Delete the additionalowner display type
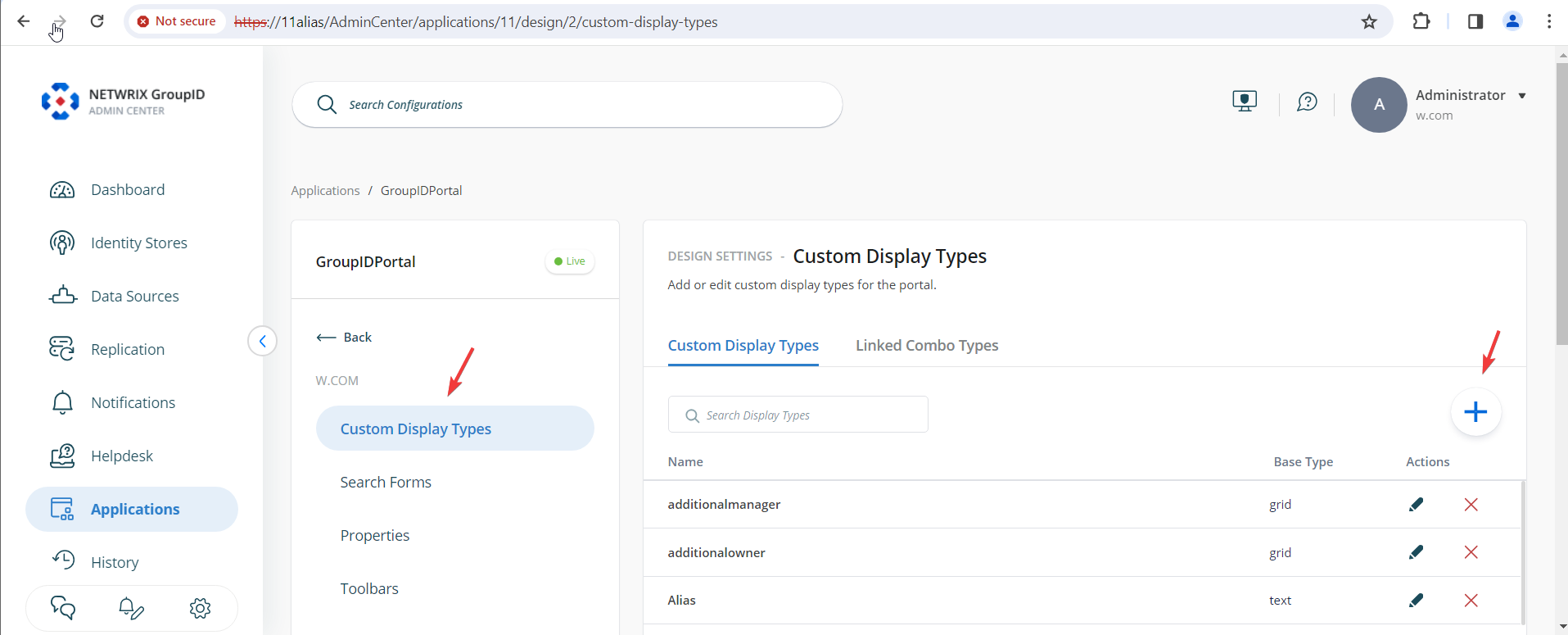Screen dimensions: 1568x635 (x=1471, y=552)
